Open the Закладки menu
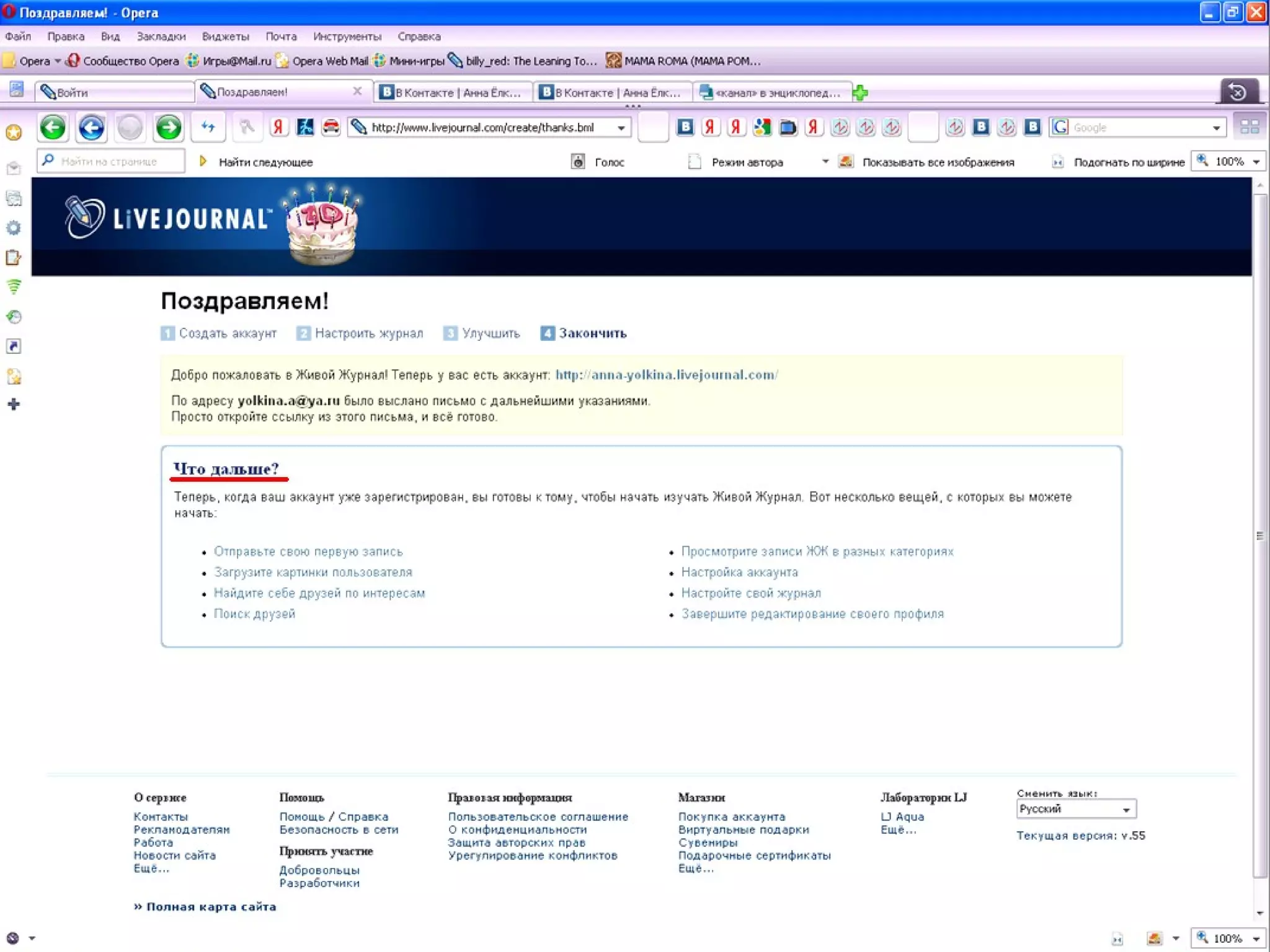The width and height of the screenshot is (1270, 952). point(161,37)
